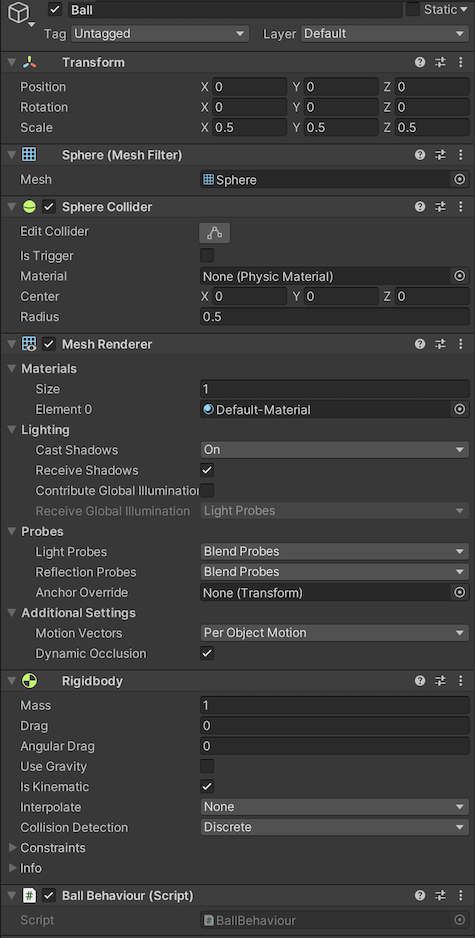
Task: Open Sphere Collider preset sliders icon
Action: (440, 207)
